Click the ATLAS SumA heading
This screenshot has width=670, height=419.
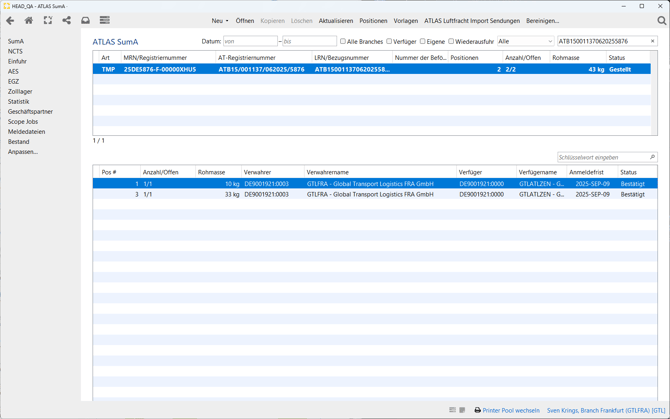pyautogui.click(x=115, y=42)
